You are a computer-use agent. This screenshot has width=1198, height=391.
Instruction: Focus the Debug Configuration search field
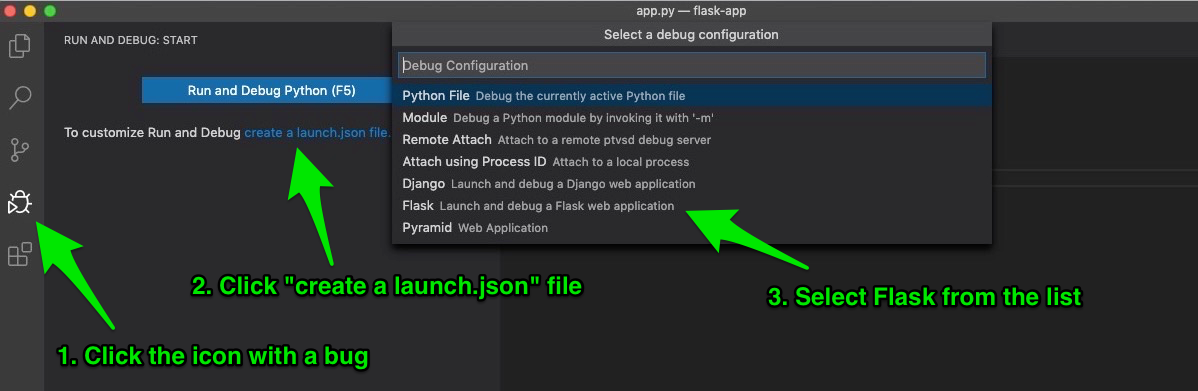click(691, 66)
